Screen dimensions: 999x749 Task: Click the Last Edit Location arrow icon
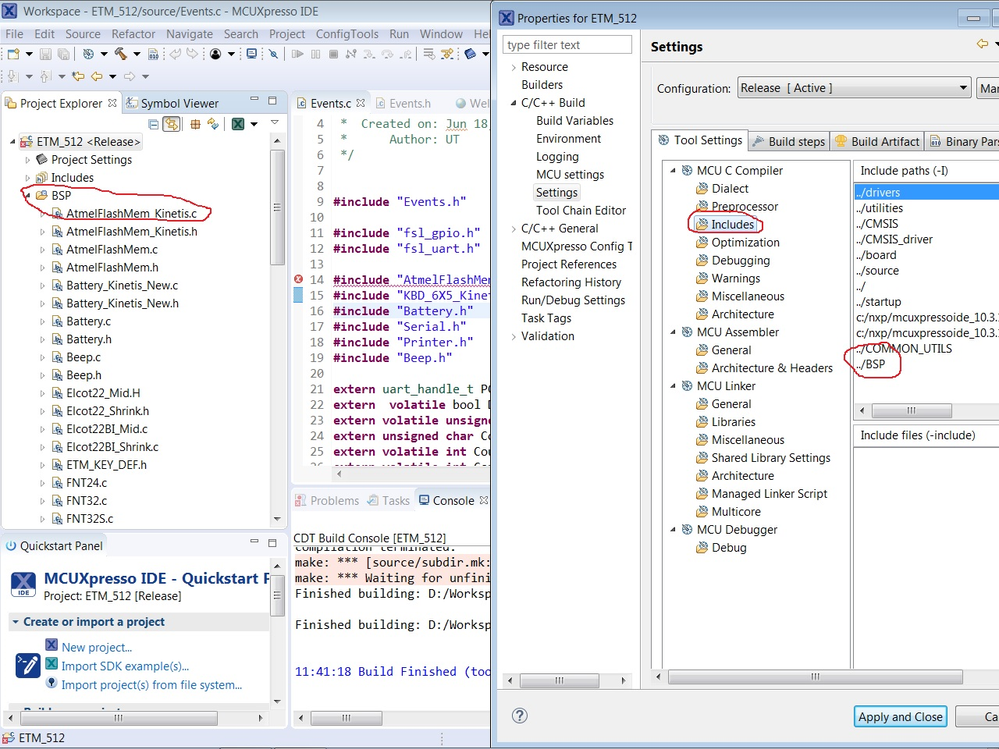(x=78, y=76)
